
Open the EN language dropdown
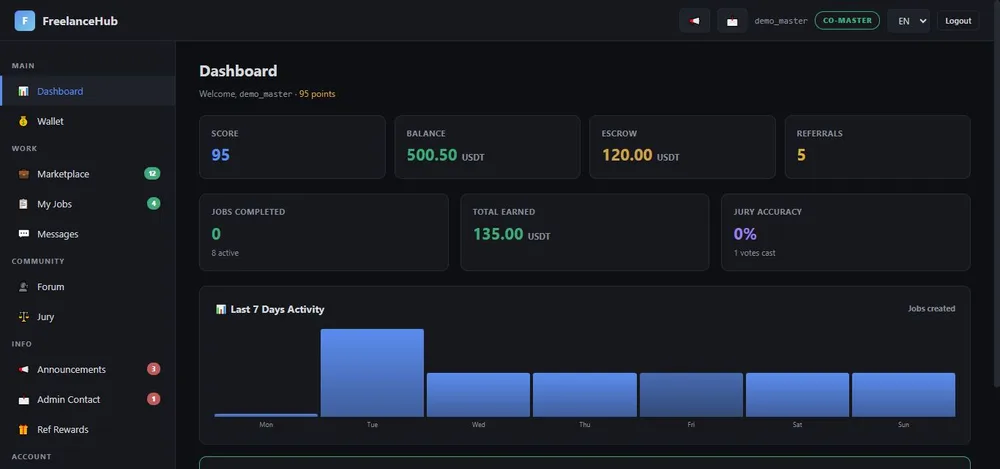coord(908,20)
